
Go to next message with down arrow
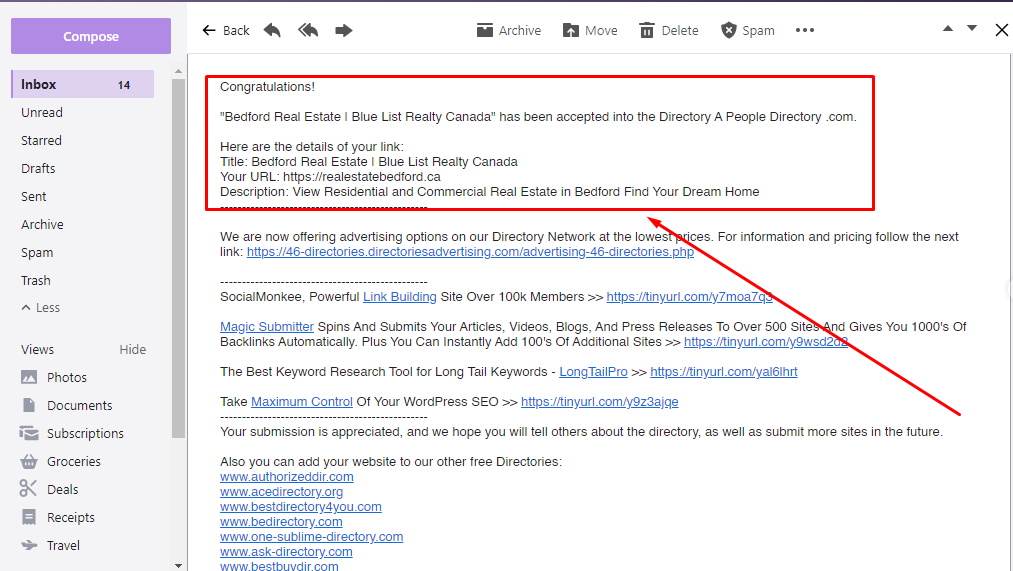pos(972,29)
